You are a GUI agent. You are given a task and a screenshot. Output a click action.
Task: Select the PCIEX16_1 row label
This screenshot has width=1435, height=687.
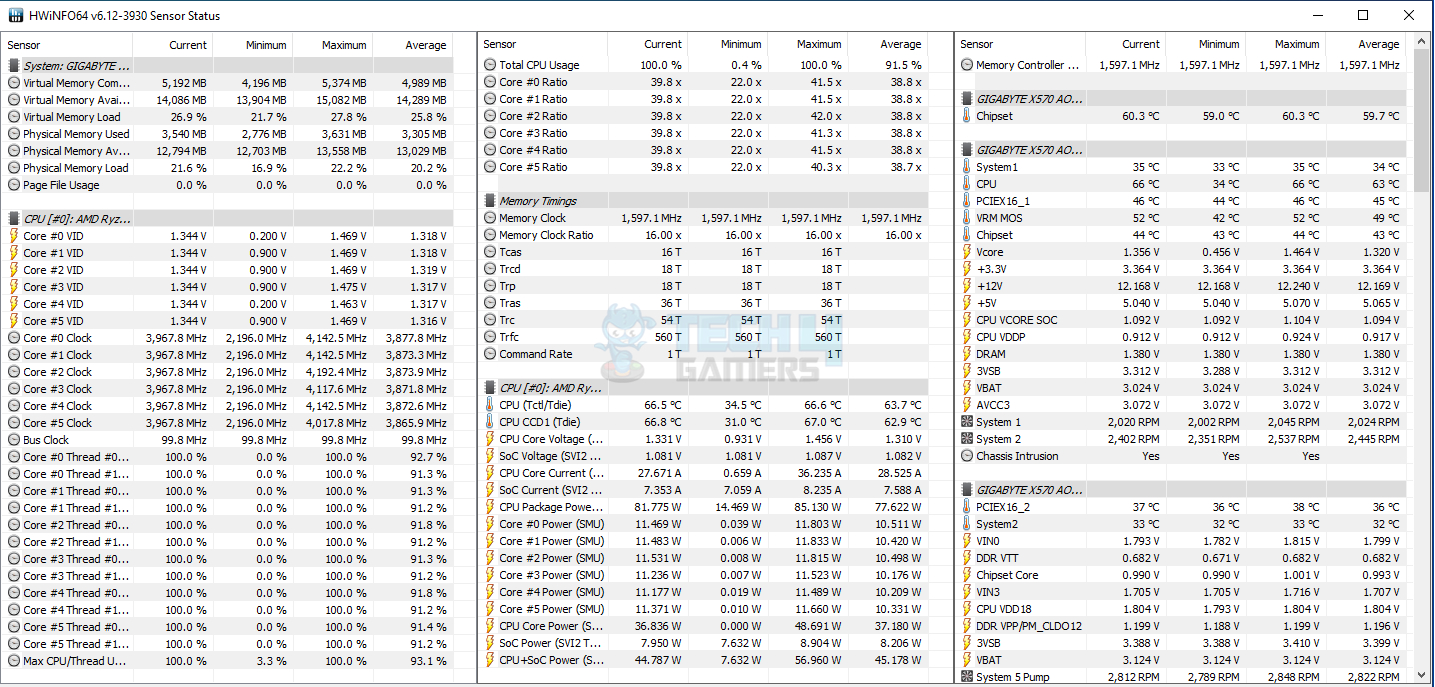click(1003, 201)
